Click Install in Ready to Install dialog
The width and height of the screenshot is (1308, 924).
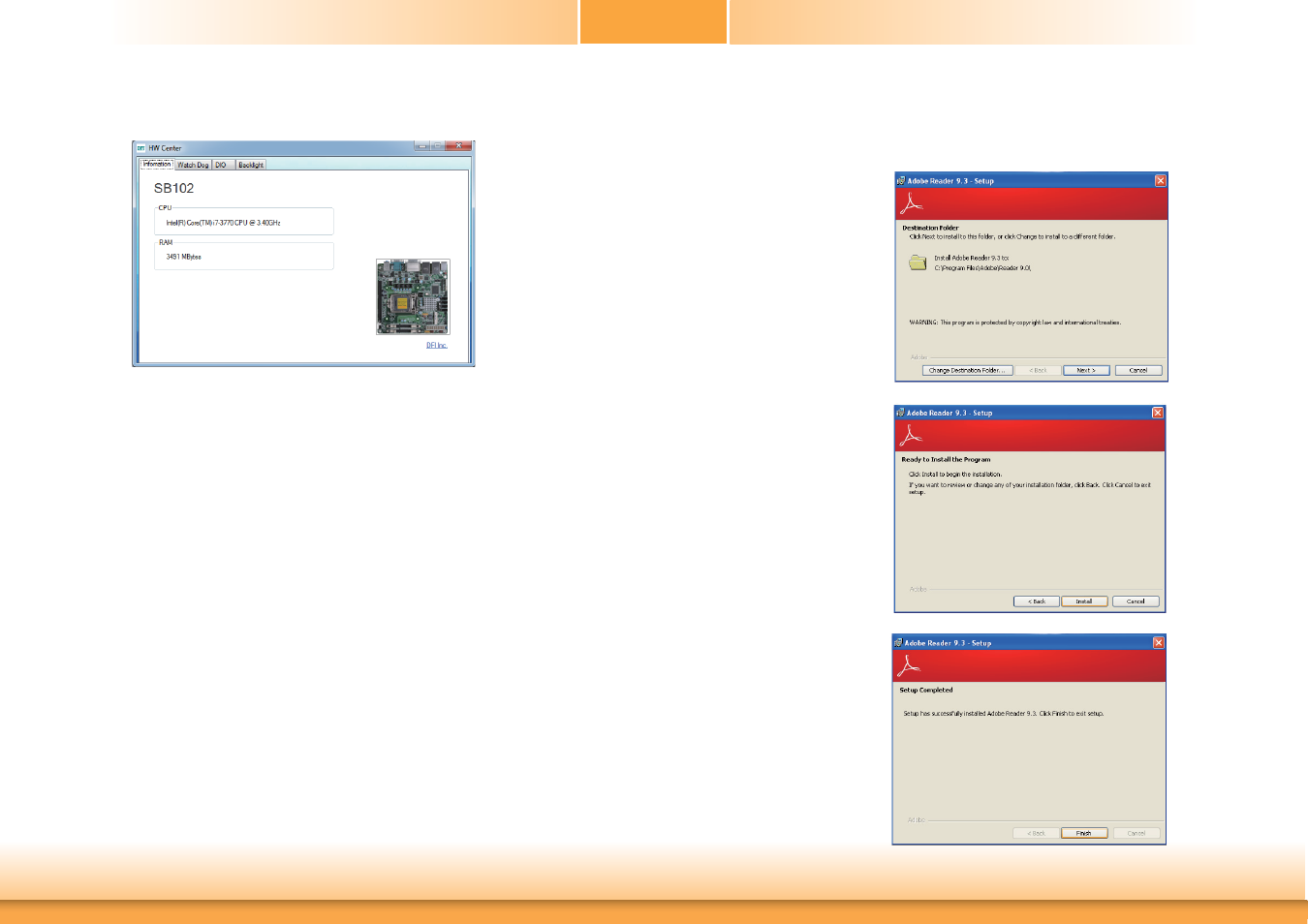coord(1084,601)
